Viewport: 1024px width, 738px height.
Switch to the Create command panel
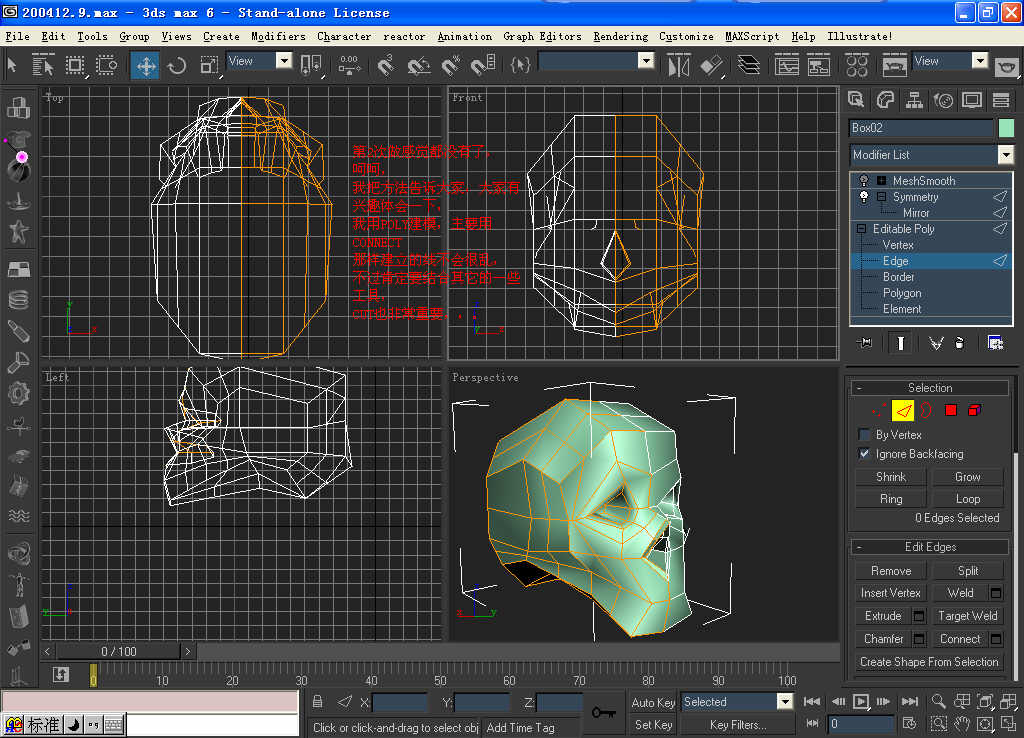pos(856,100)
